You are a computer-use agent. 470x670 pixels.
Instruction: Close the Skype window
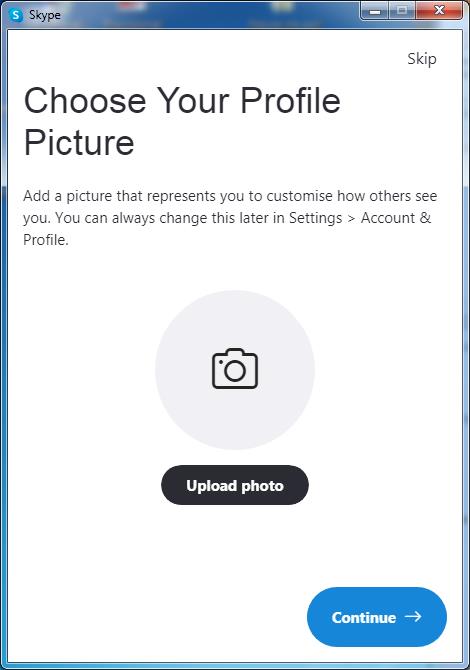[439, 11]
